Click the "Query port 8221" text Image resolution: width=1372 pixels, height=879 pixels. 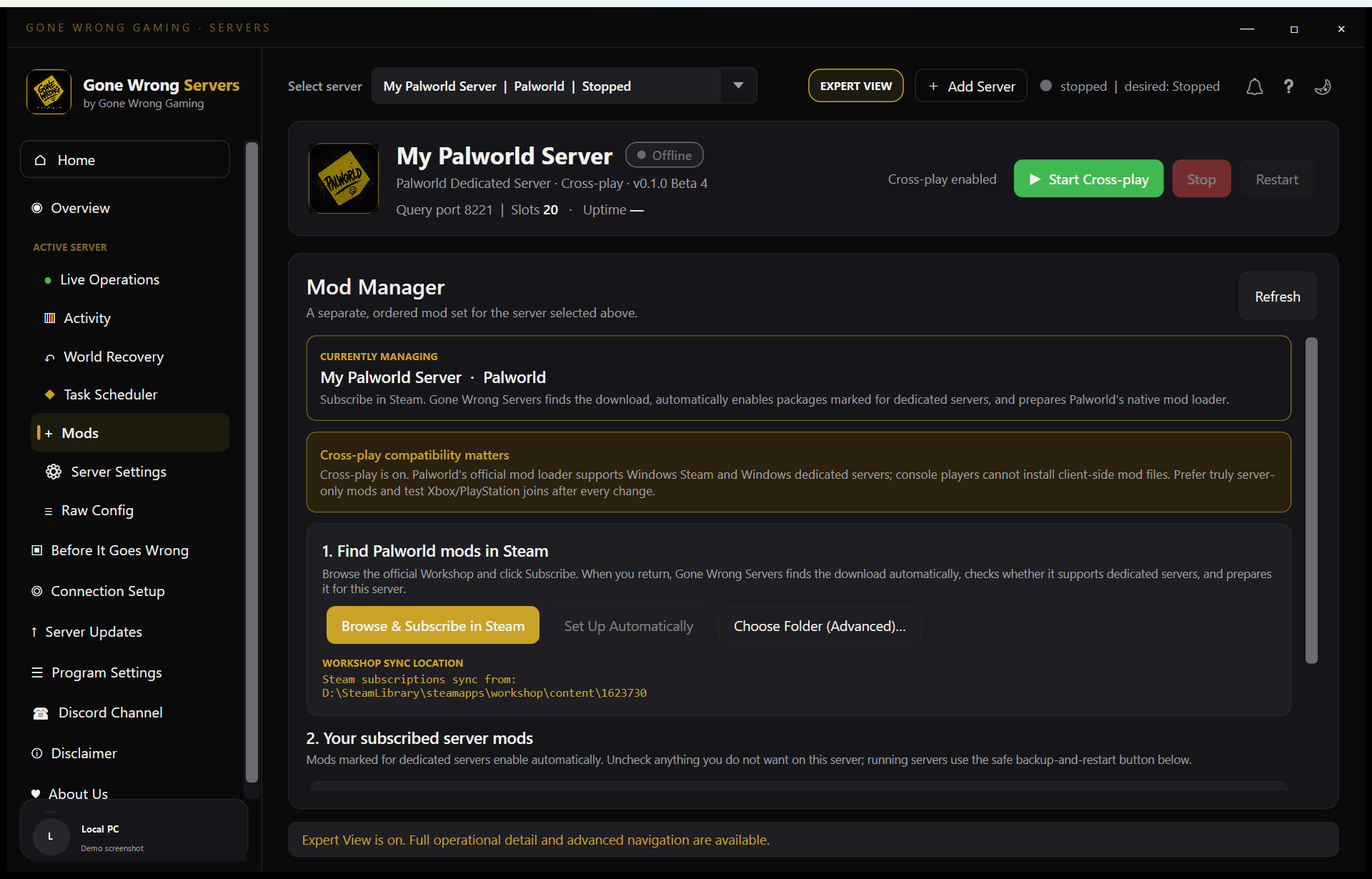(444, 209)
